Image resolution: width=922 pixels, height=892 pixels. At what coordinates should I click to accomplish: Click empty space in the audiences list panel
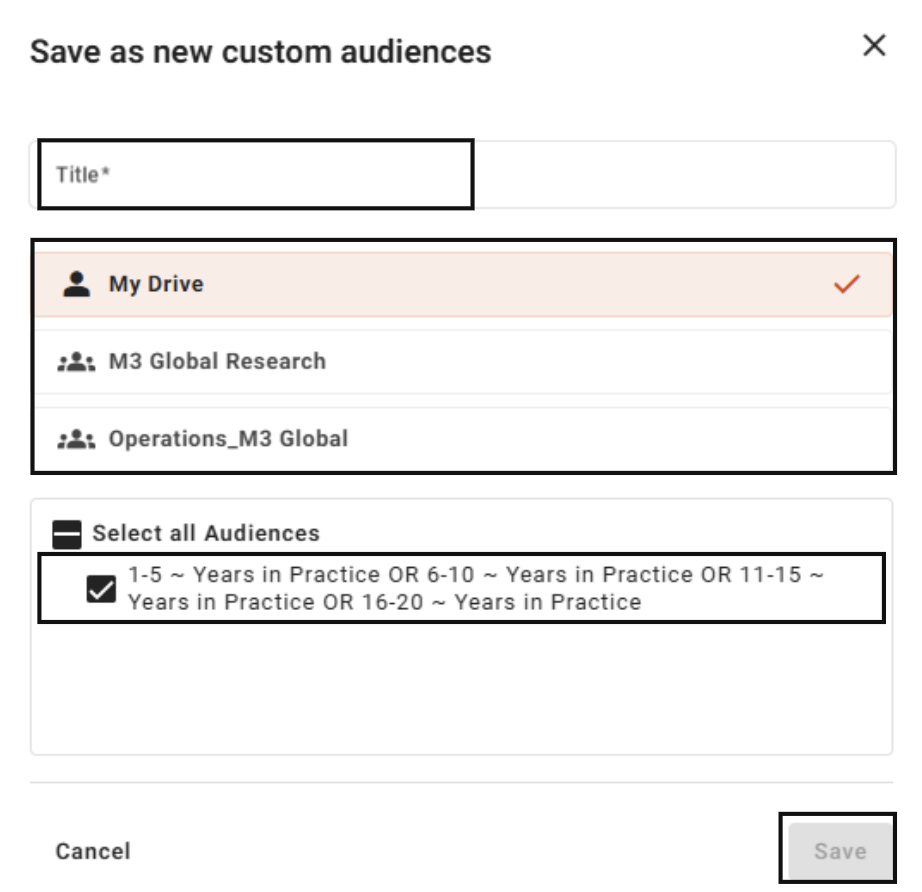coord(462,688)
